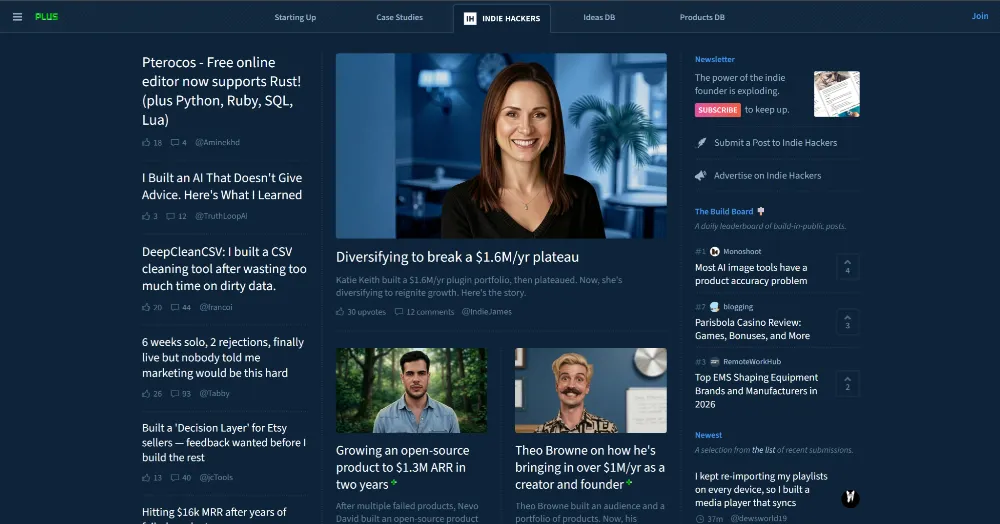The width and height of the screenshot is (1000, 524).
Task: Click the RemoteWorkHub avatar icon
Action: 715,361
